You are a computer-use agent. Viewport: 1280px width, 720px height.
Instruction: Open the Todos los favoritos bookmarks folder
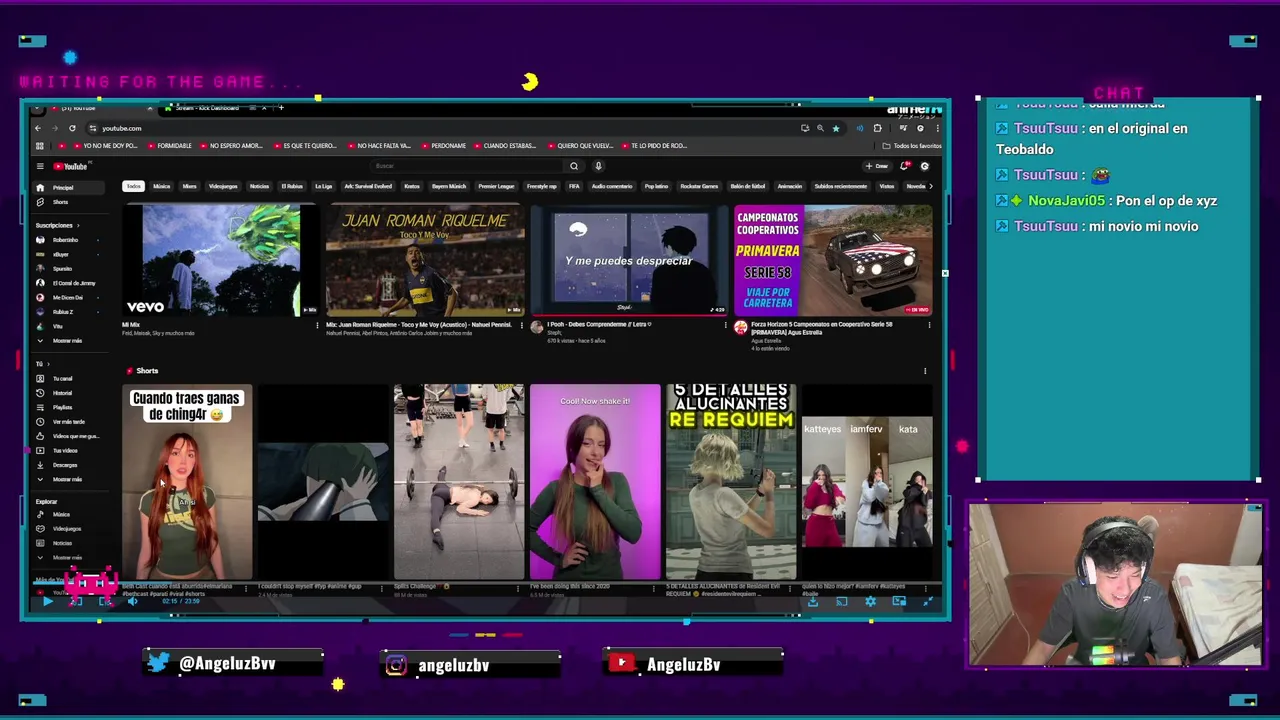tap(912, 146)
